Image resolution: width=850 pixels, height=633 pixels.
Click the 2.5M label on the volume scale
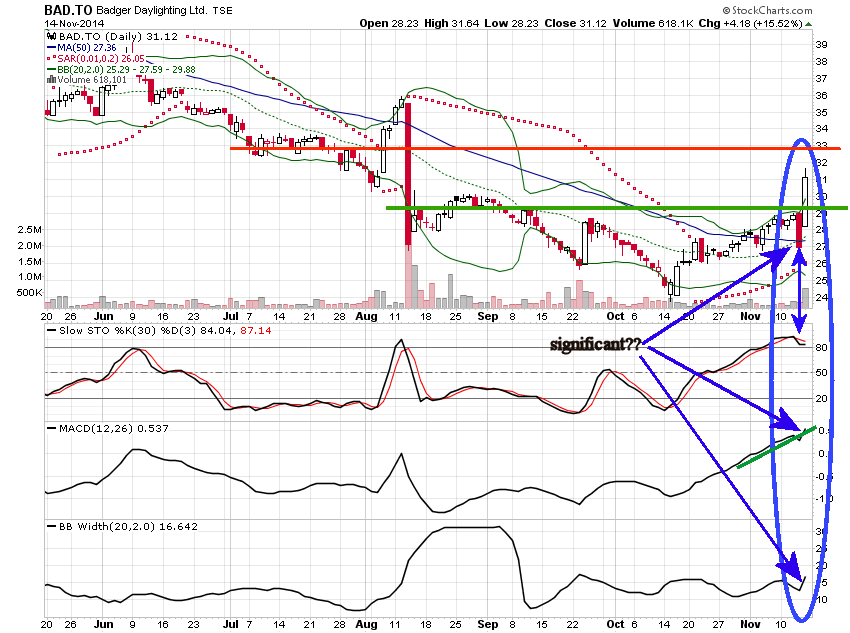click(29, 230)
